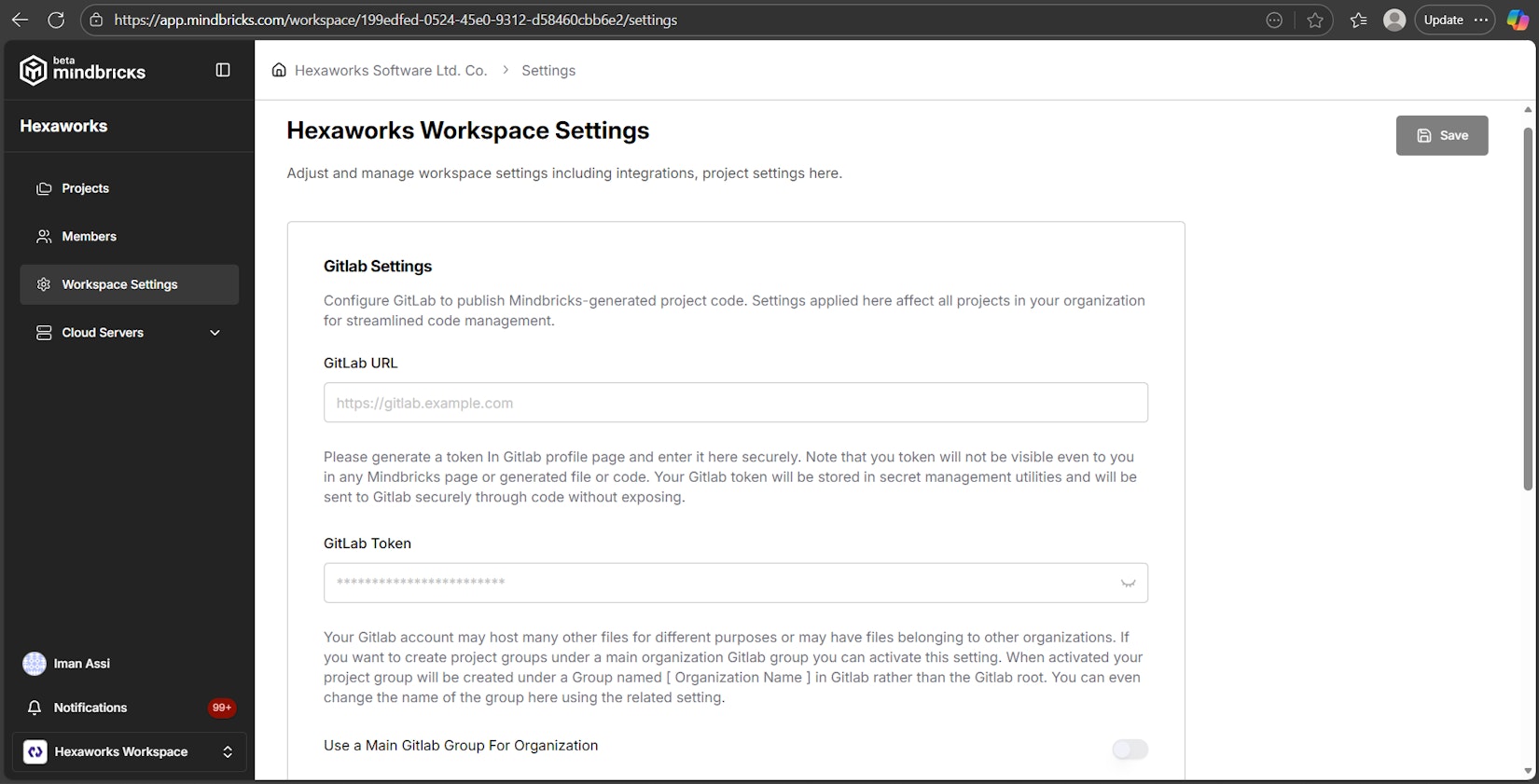1539x784 pixels.
Task: Click the home icon in breadcrumb
Action: pos(279,70)
